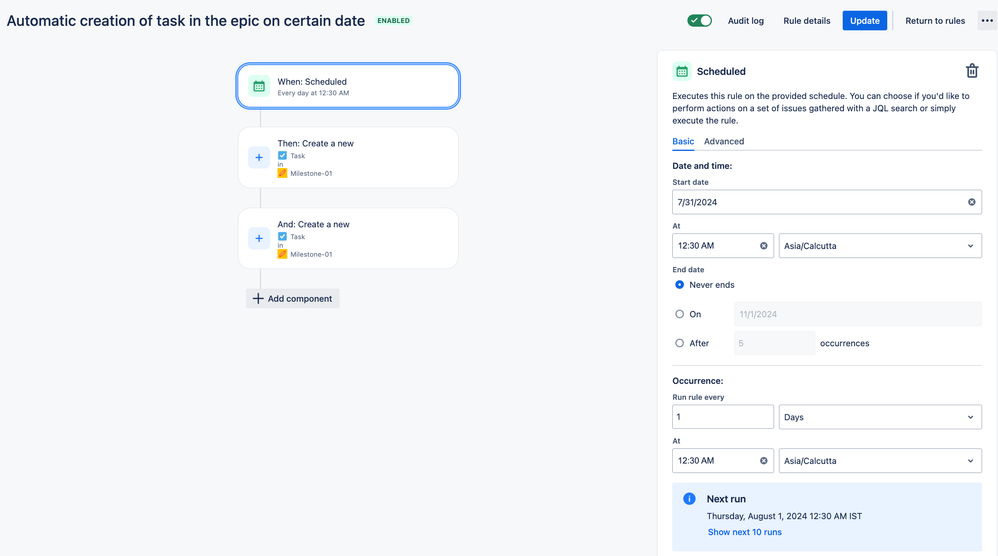Click the info icon in Next run box
This screenshot has height=556, width=998.
pos(689,499)
